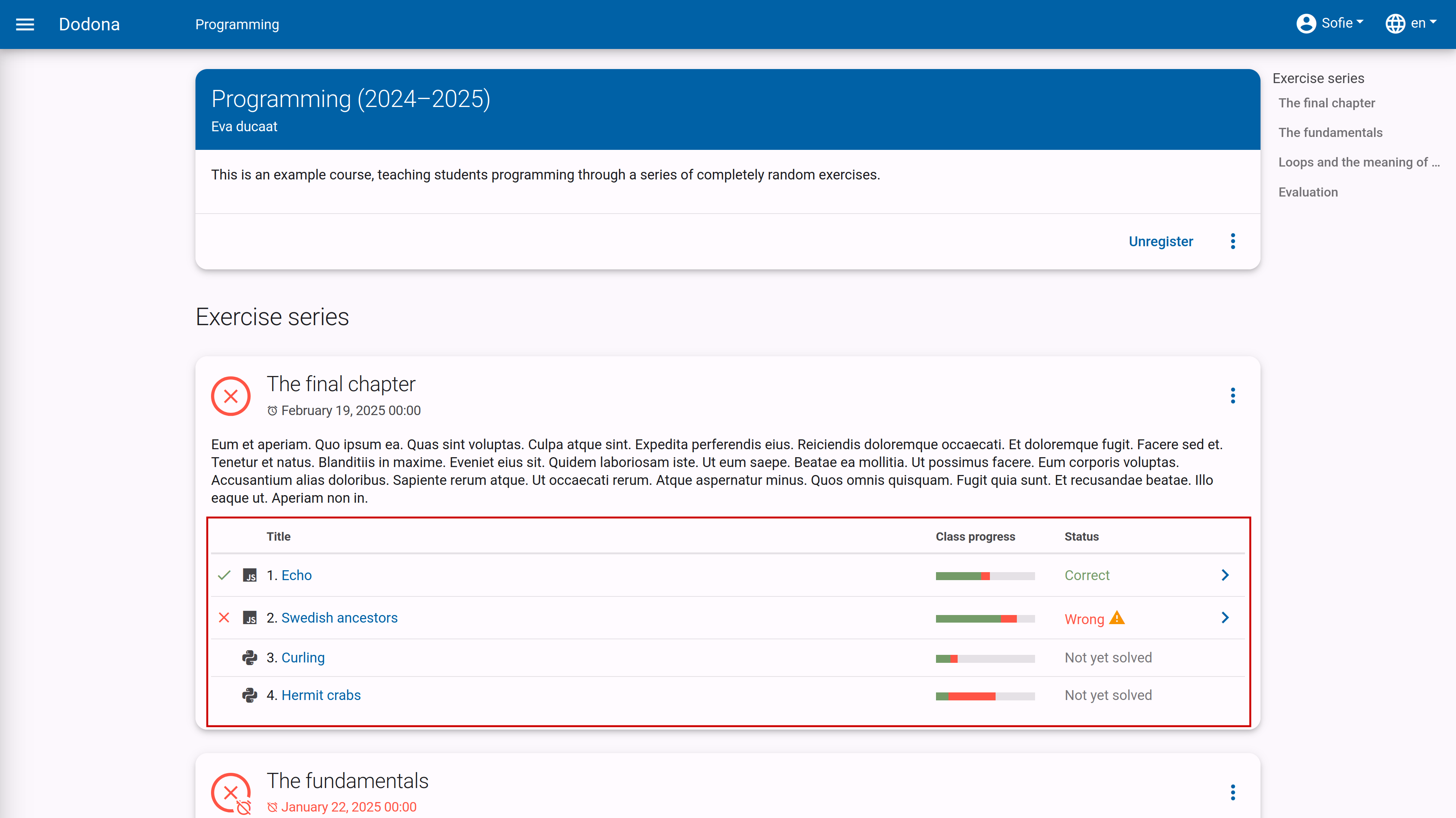This screenshot has height=818, width=1456.
Task: Click the teacher name Eva ducaat
Action: 244,127
